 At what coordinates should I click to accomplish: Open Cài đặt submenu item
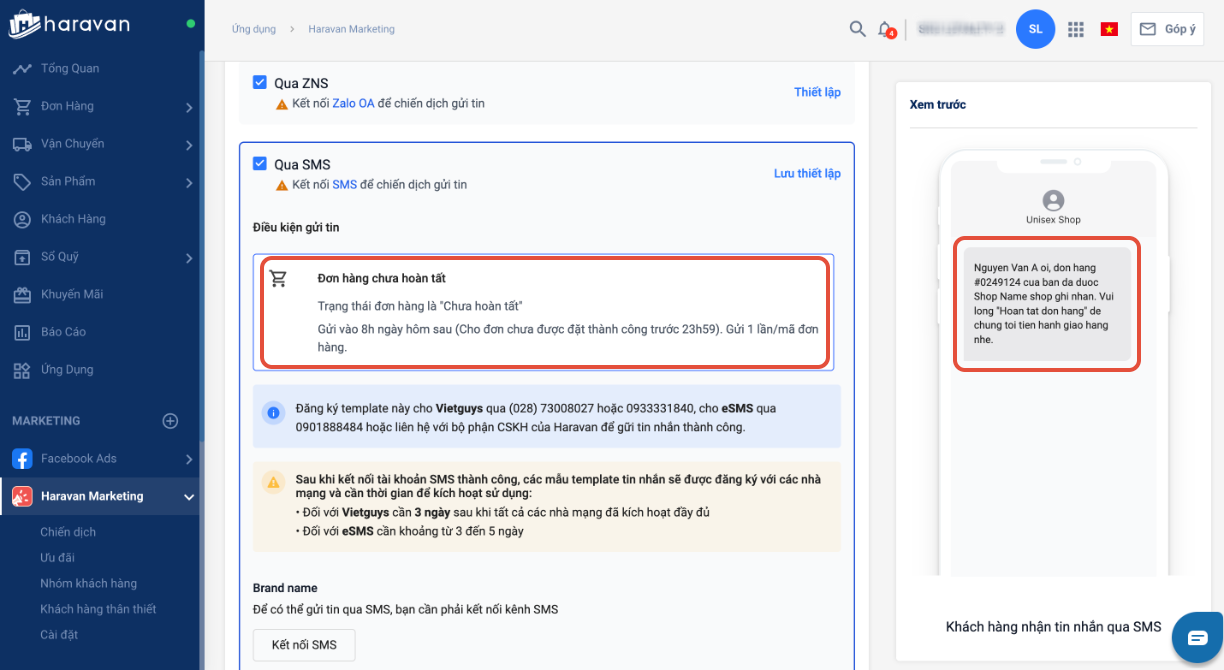(x=59, y=635)
